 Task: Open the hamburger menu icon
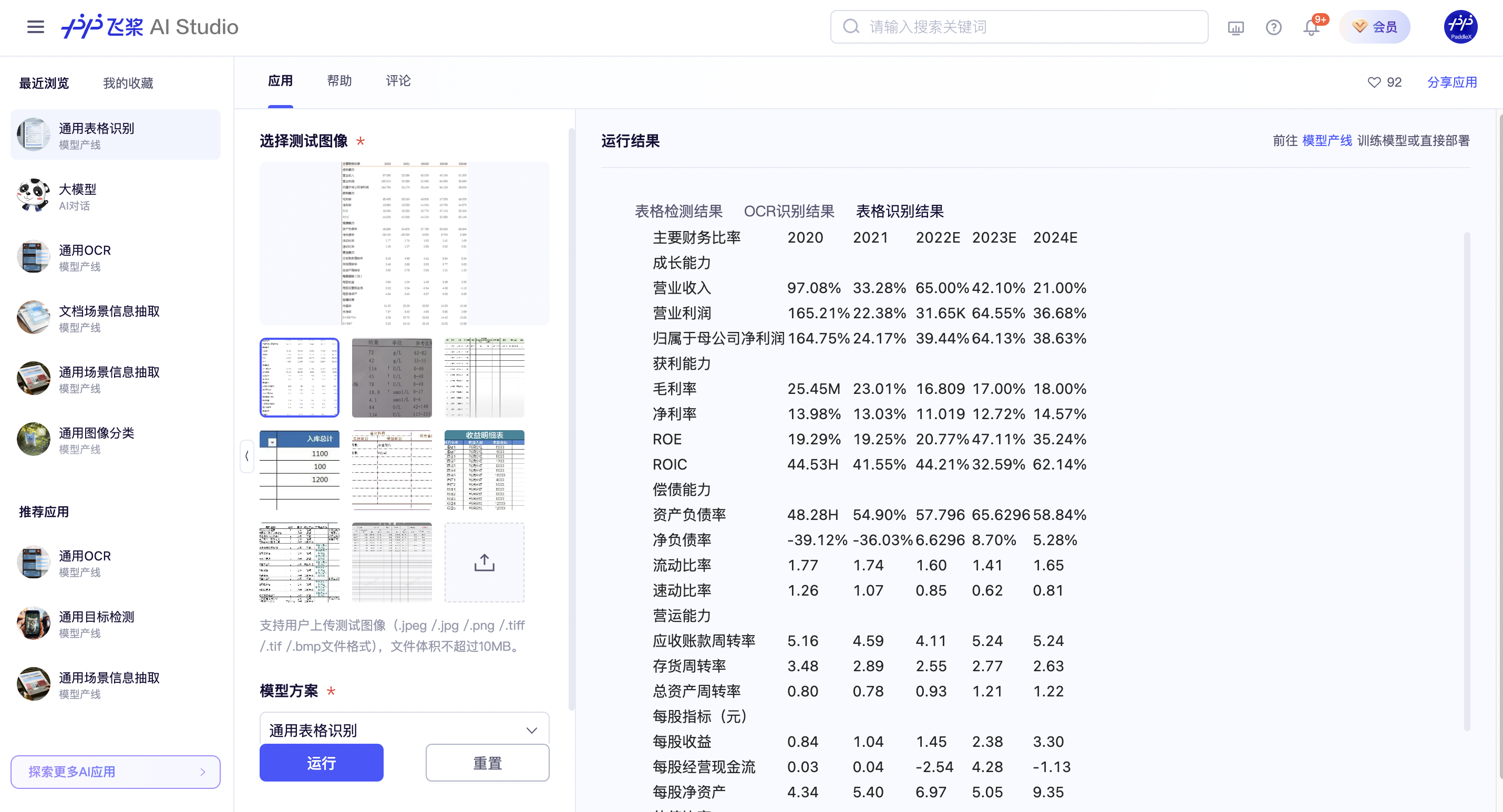point(36,27)
